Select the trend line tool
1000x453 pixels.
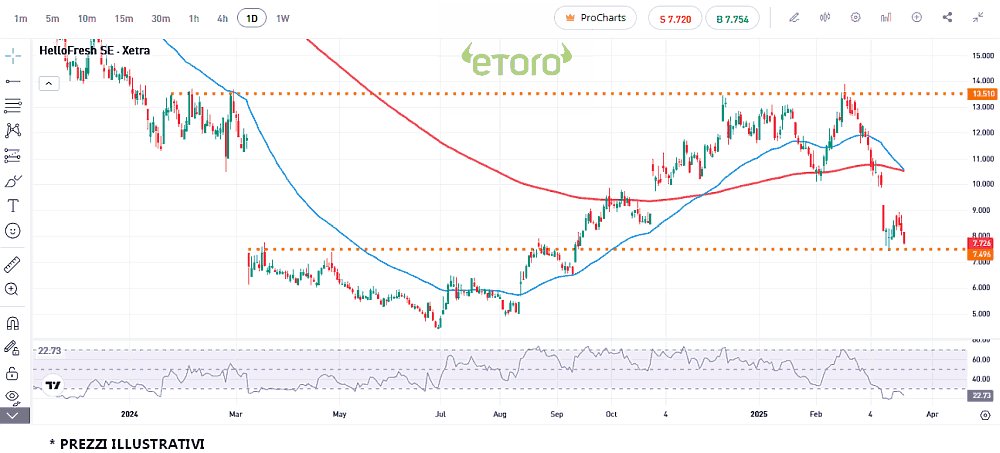point(13,81)
